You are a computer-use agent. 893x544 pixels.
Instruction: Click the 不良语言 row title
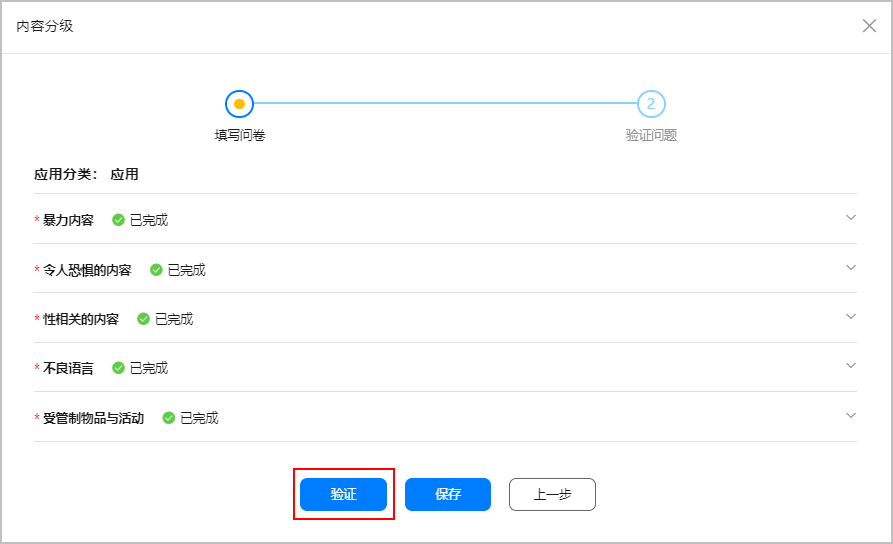coord(68,368)
